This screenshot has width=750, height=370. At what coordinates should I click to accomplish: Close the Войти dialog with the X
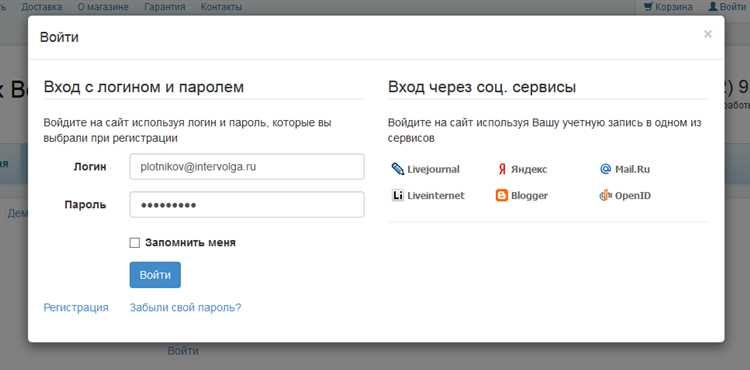pos(708,34)
